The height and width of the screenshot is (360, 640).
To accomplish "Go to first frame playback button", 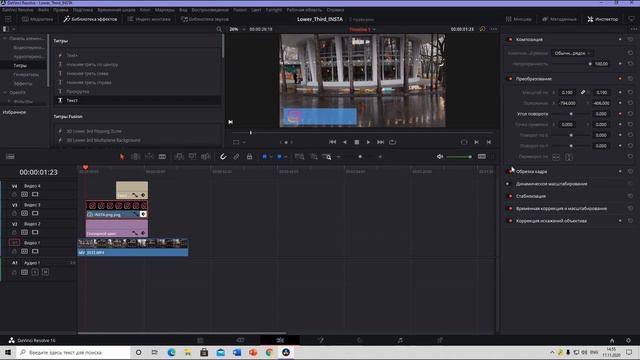I will pos(332,142).
